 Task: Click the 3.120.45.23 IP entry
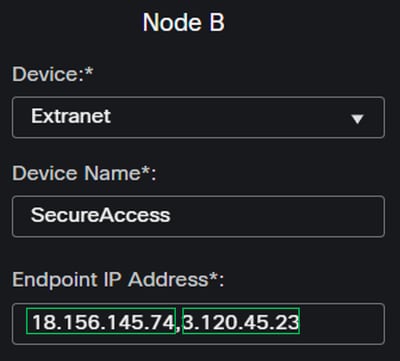[x=241, y=322]
